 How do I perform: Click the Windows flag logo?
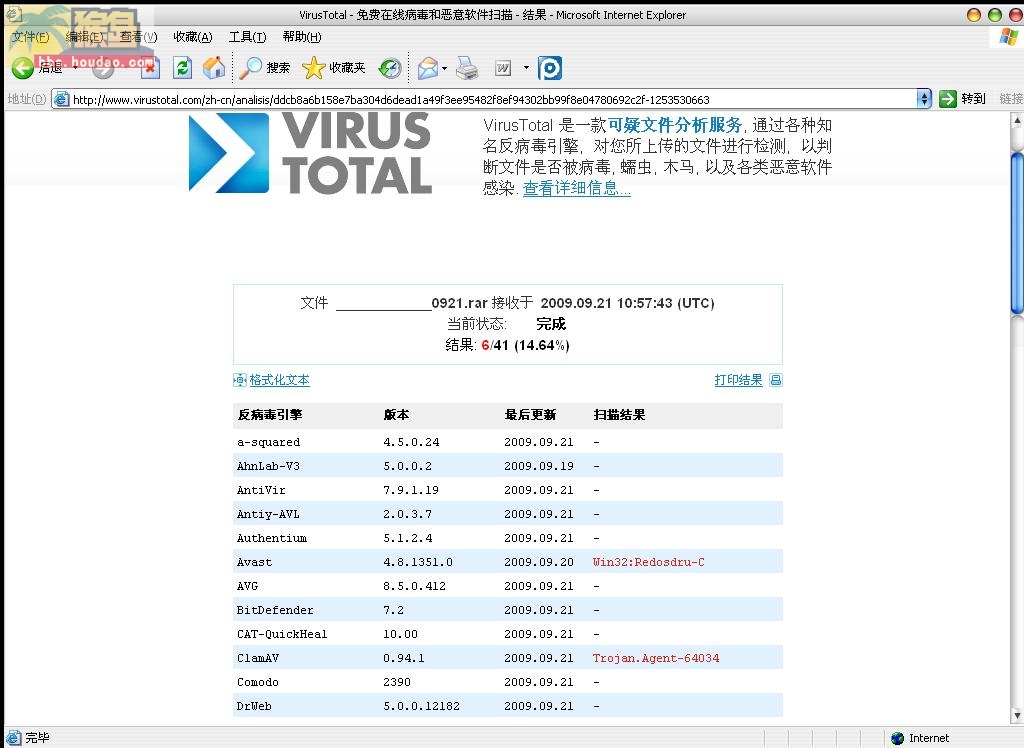tap(1008, 37)
